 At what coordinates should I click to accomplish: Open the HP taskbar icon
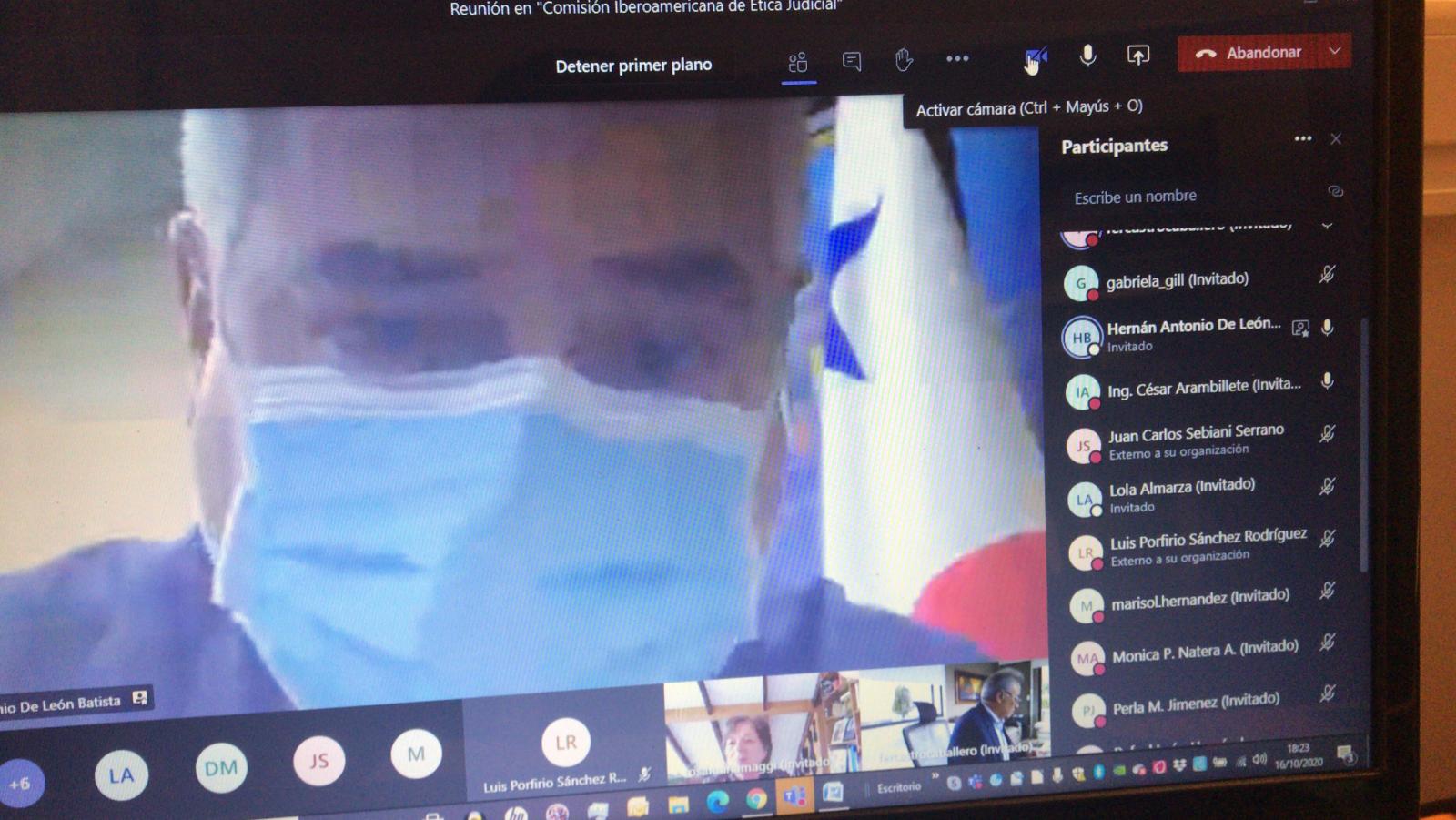516,814
